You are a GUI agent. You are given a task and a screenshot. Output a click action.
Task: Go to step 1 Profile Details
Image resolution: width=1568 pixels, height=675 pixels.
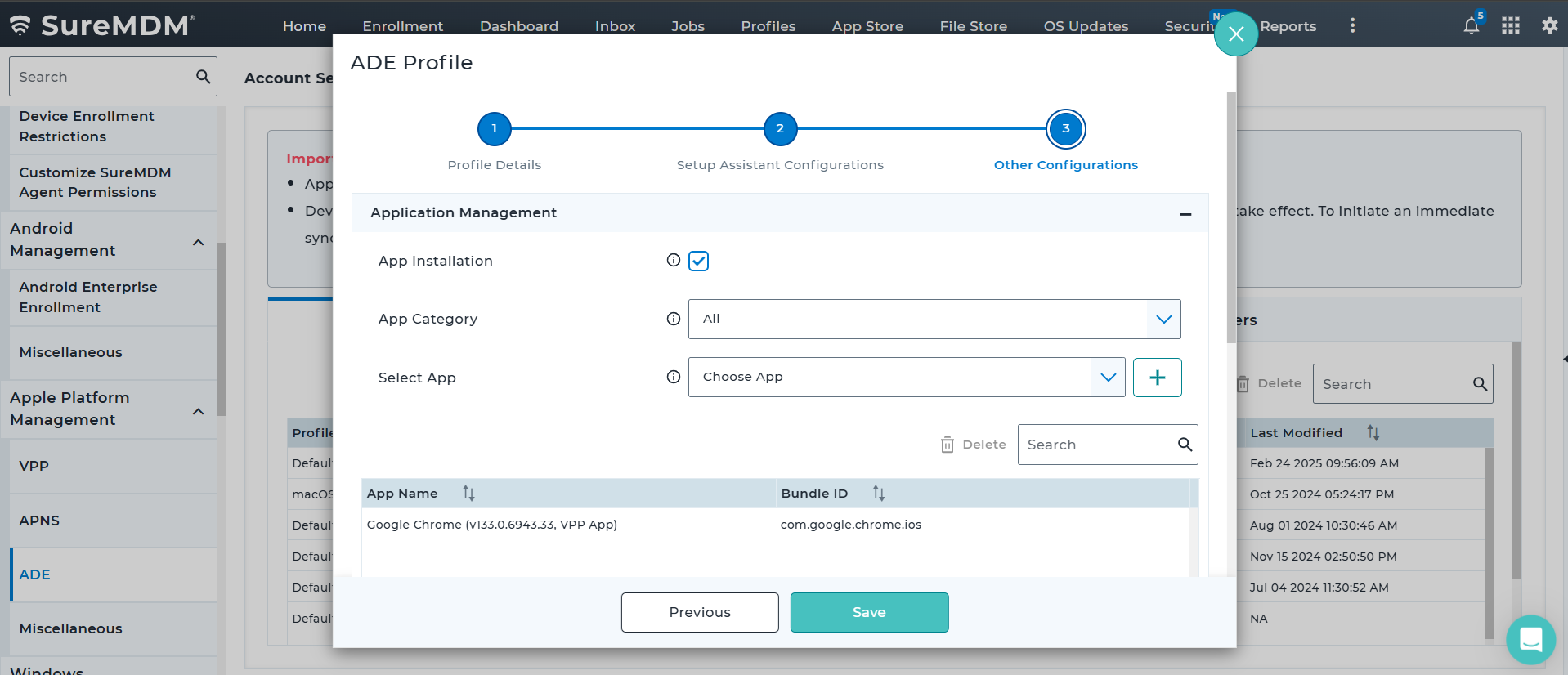click(494, 129)
